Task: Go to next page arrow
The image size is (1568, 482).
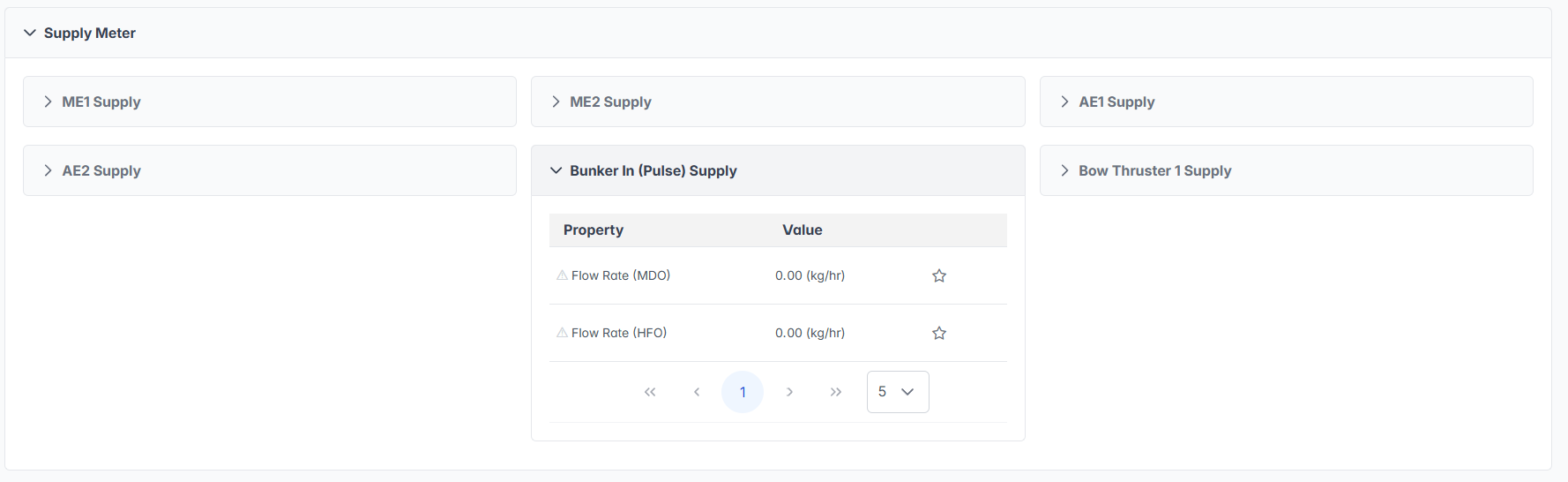Action: click(789, 392)
